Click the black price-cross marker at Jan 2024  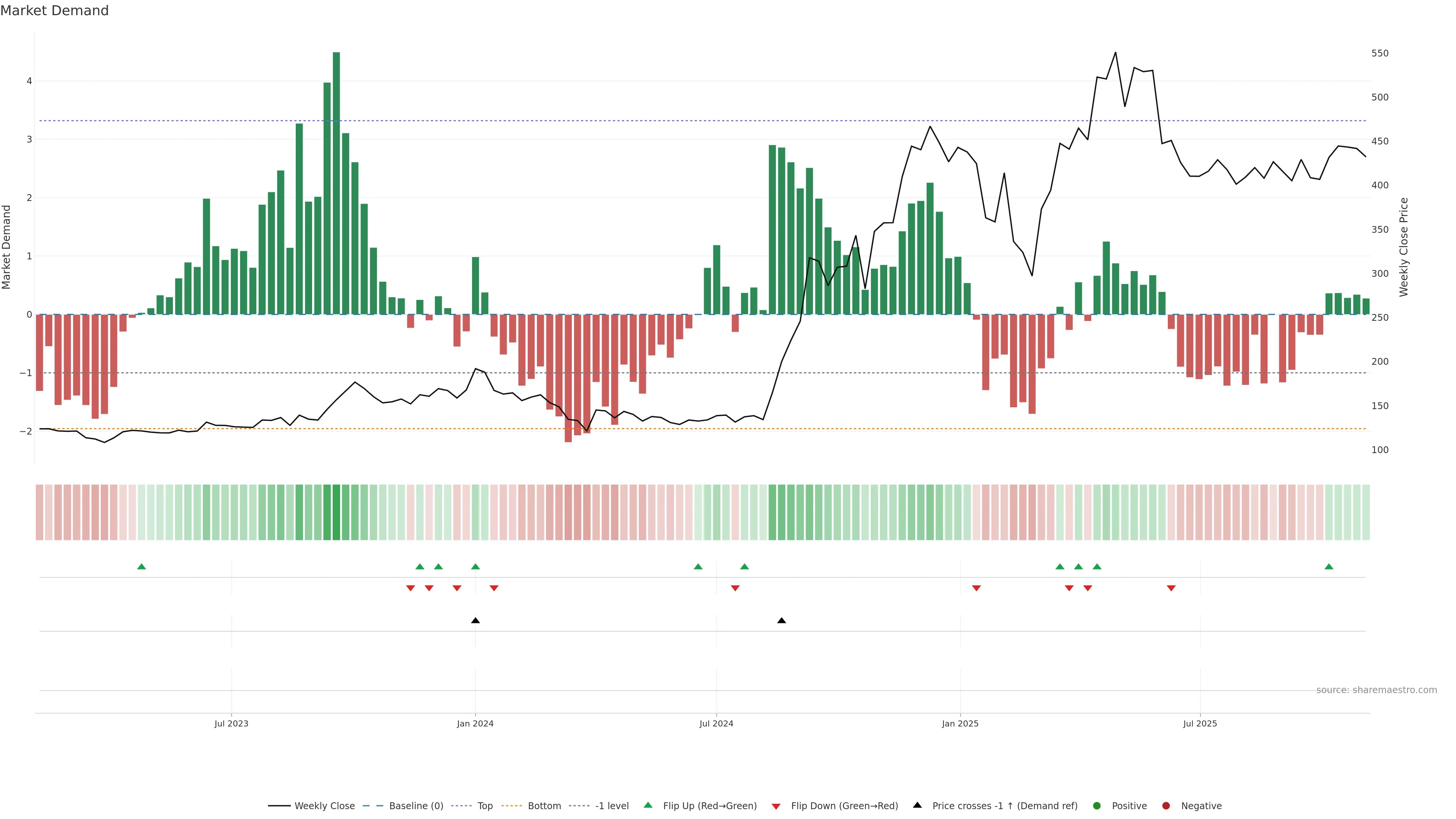(x=475, y=621)
